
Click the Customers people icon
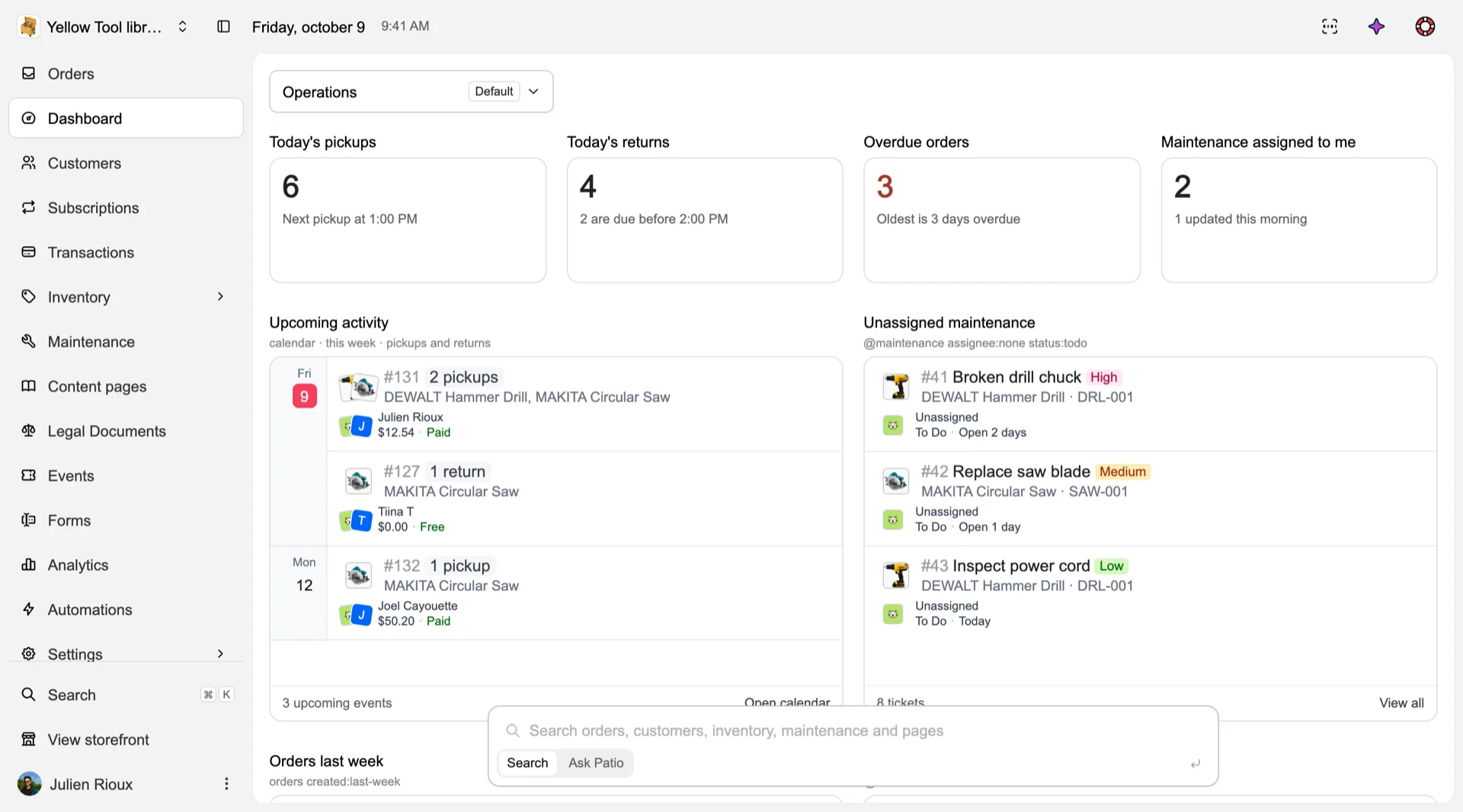29,162
